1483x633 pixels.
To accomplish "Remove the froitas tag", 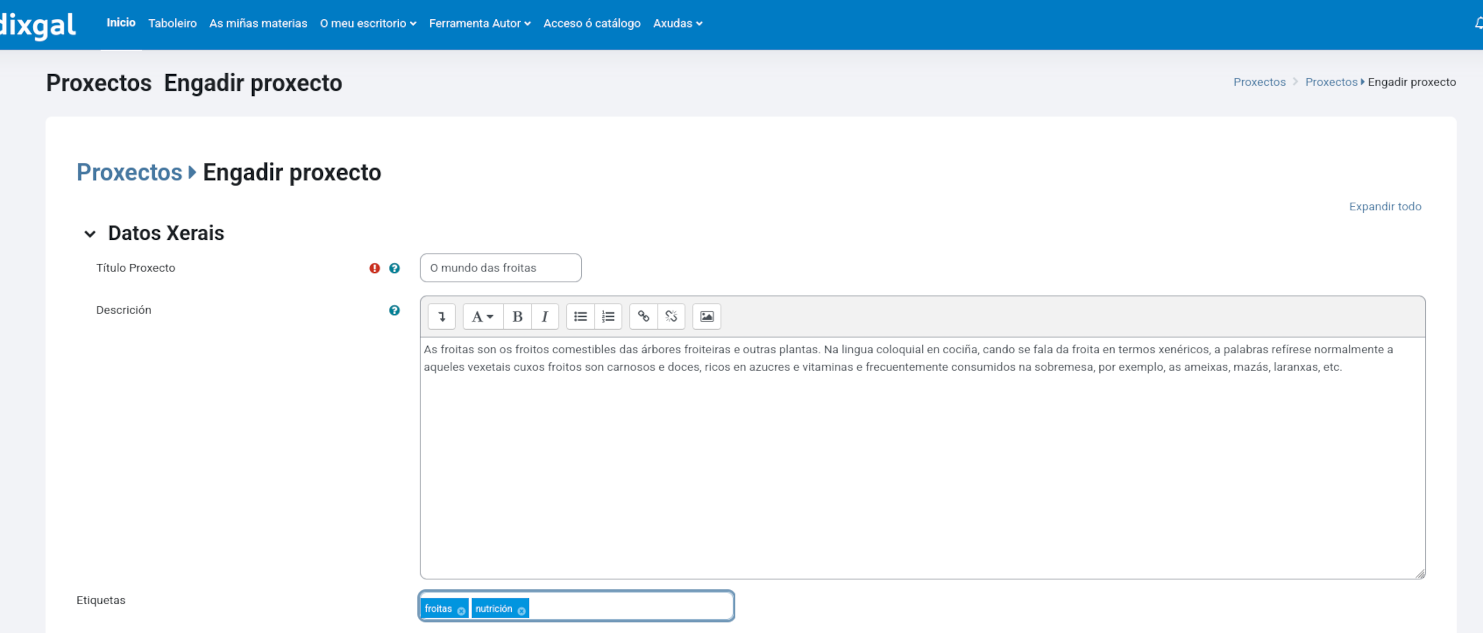I will [461, 611].
